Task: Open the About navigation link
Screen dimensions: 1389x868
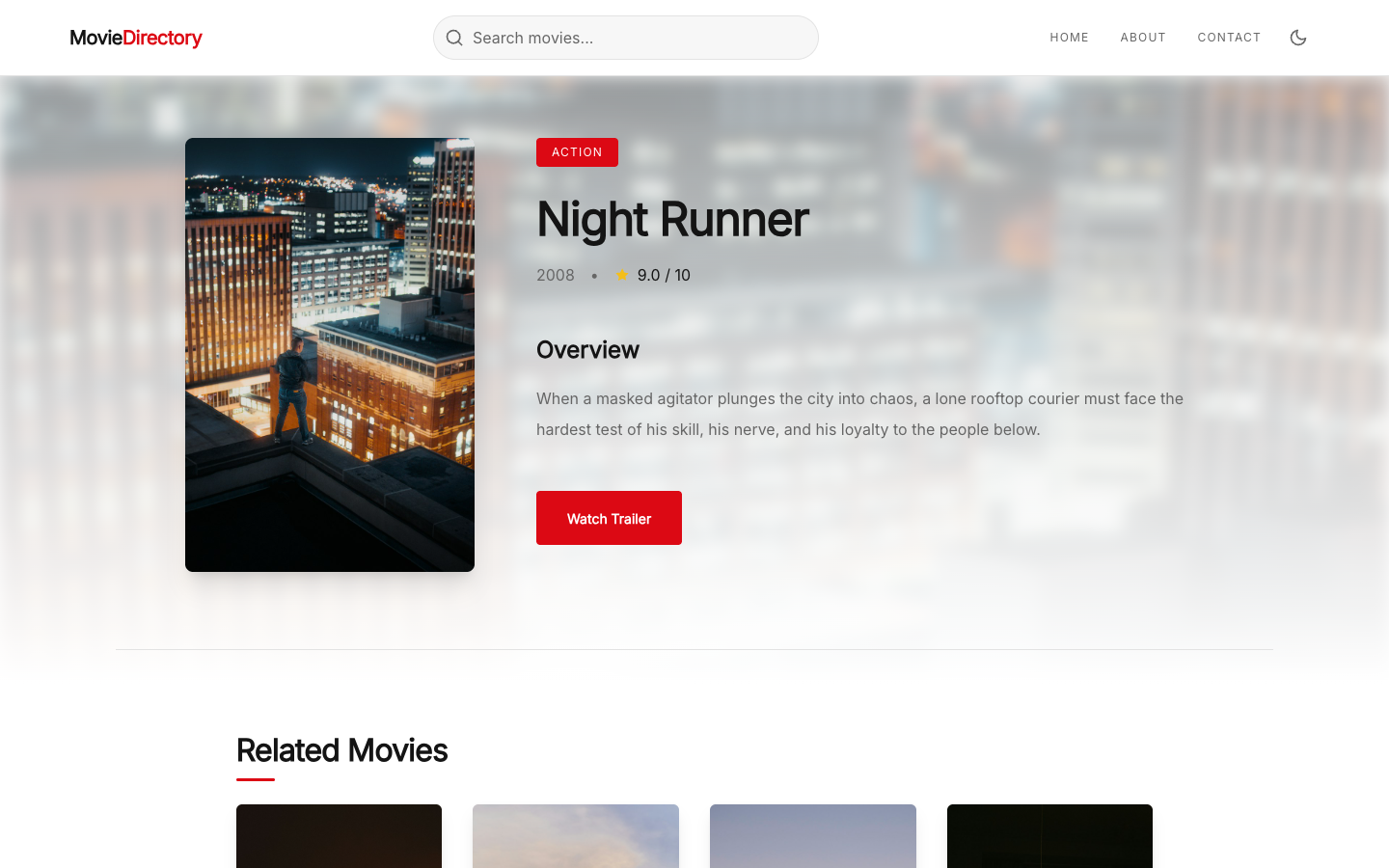Action: [x=1143, y=38]
